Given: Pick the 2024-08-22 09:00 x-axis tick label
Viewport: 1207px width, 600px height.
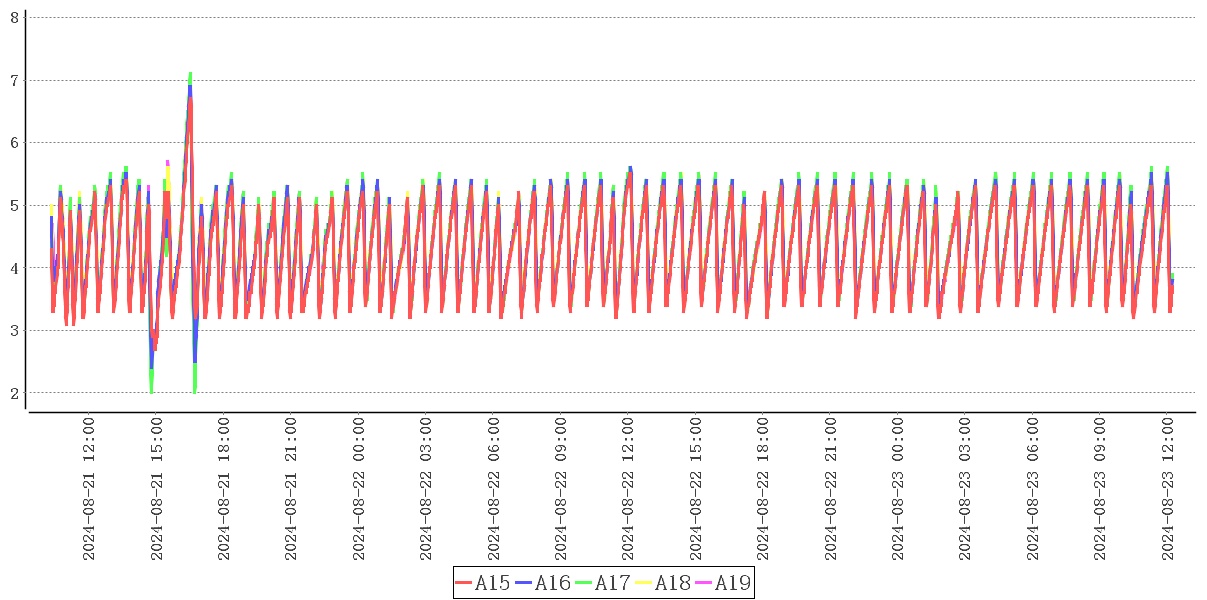Looking at the screenshot, I should (x=561, y=490).
